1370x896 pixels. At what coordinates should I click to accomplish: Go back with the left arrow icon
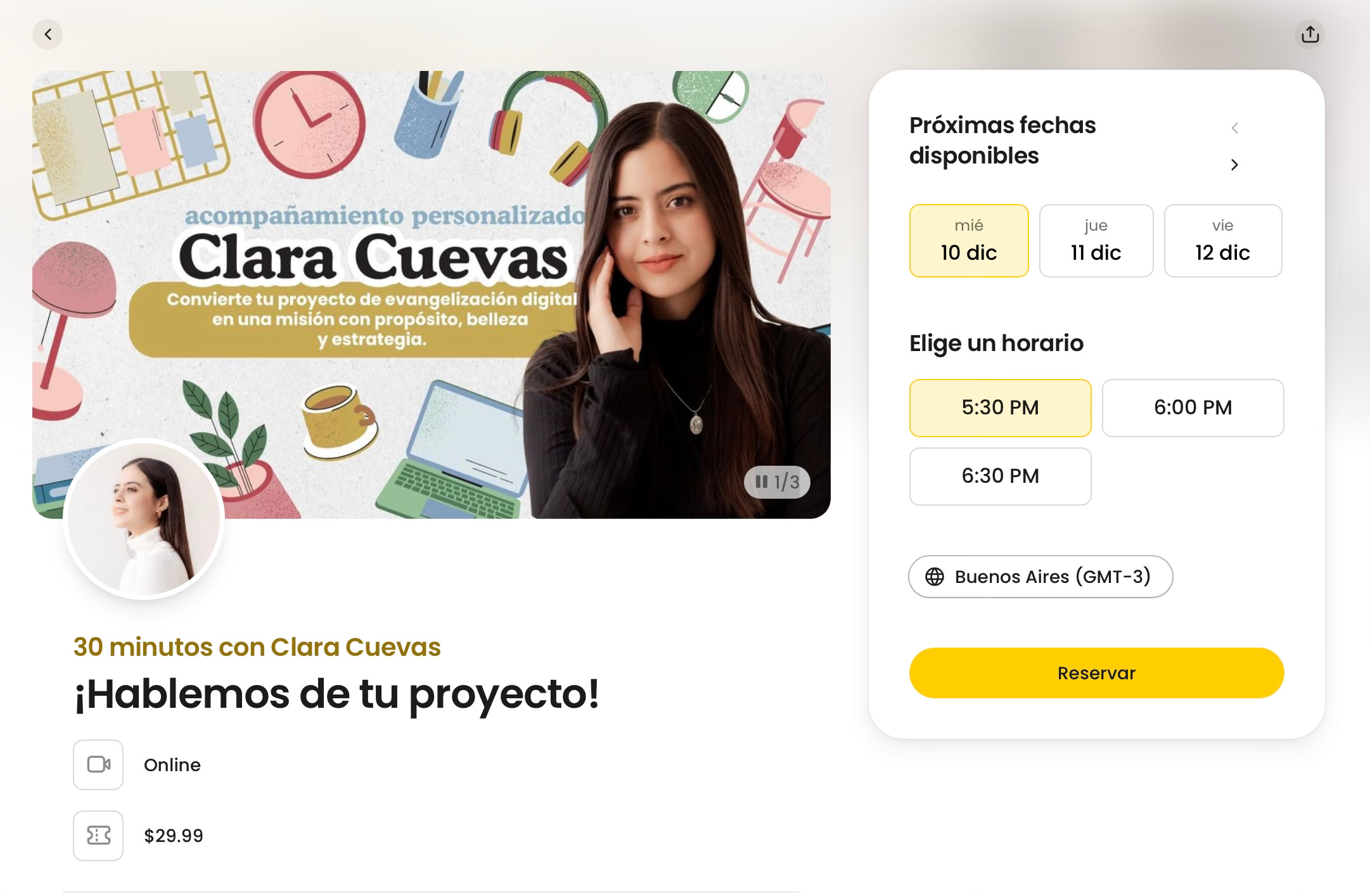tap(48, 34)
